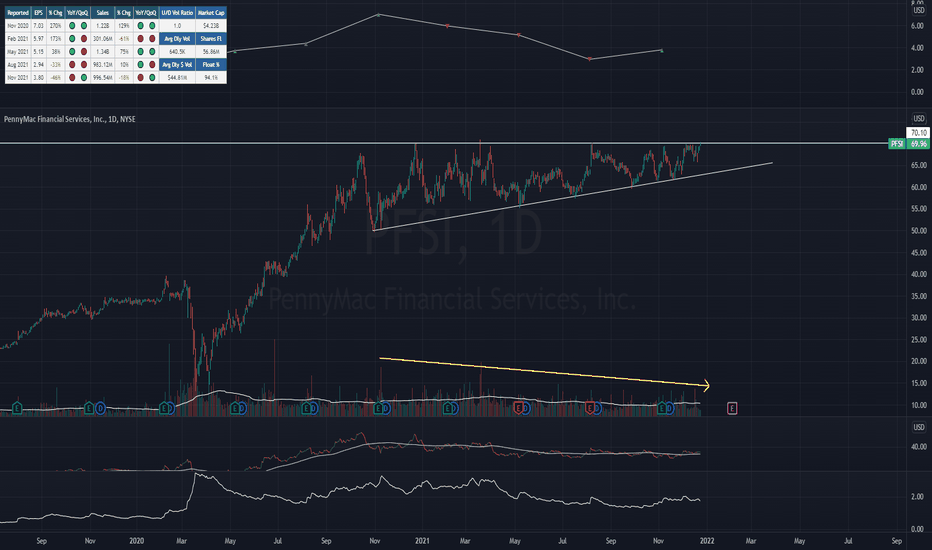Screen dimensions: 932x550
Task: Open the earnings marker near November 2020
Action: [x=378, y=408]
